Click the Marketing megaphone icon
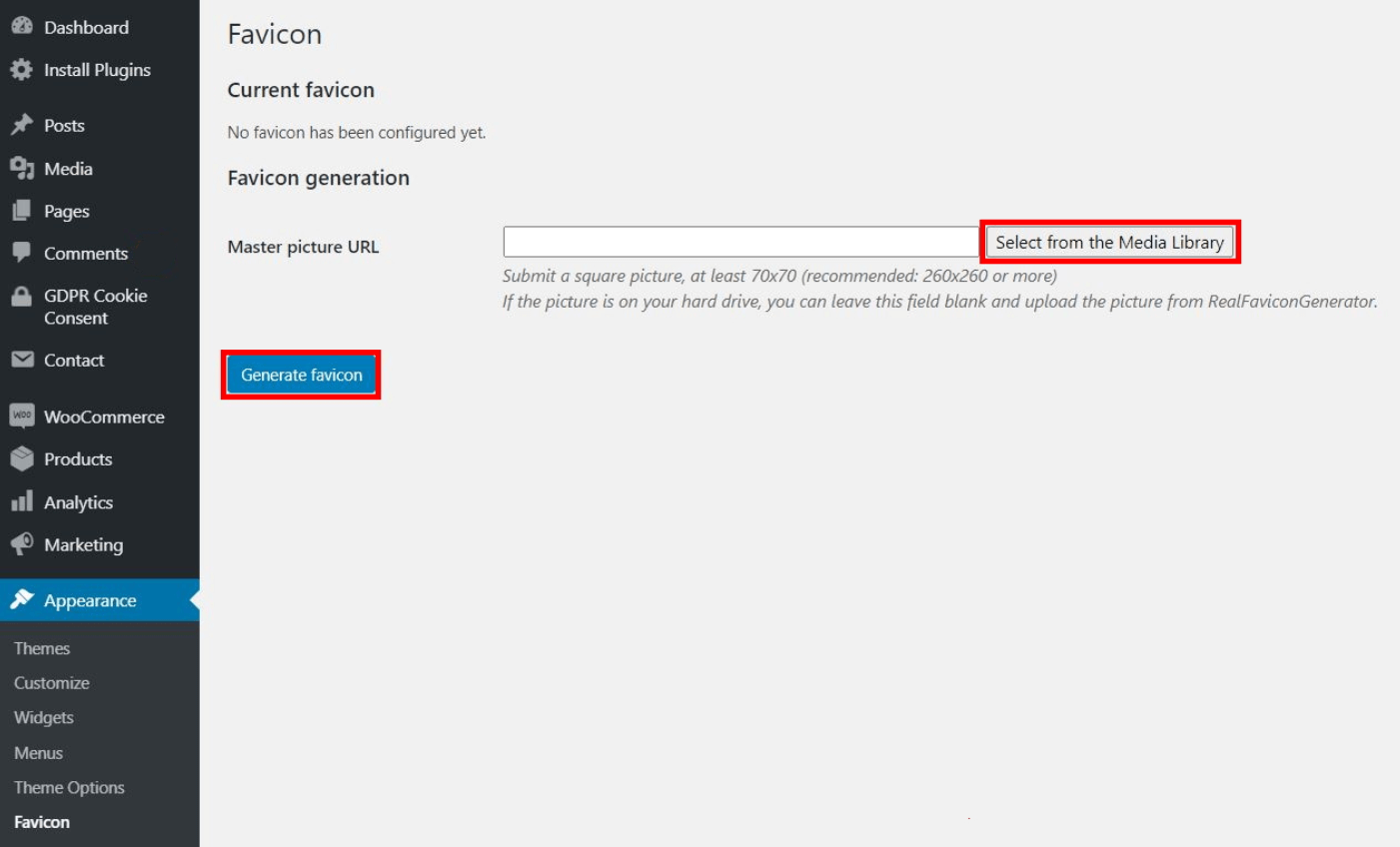Image resolution: width=1400 pixels, height=847 pixels. [x=22, y=543]
